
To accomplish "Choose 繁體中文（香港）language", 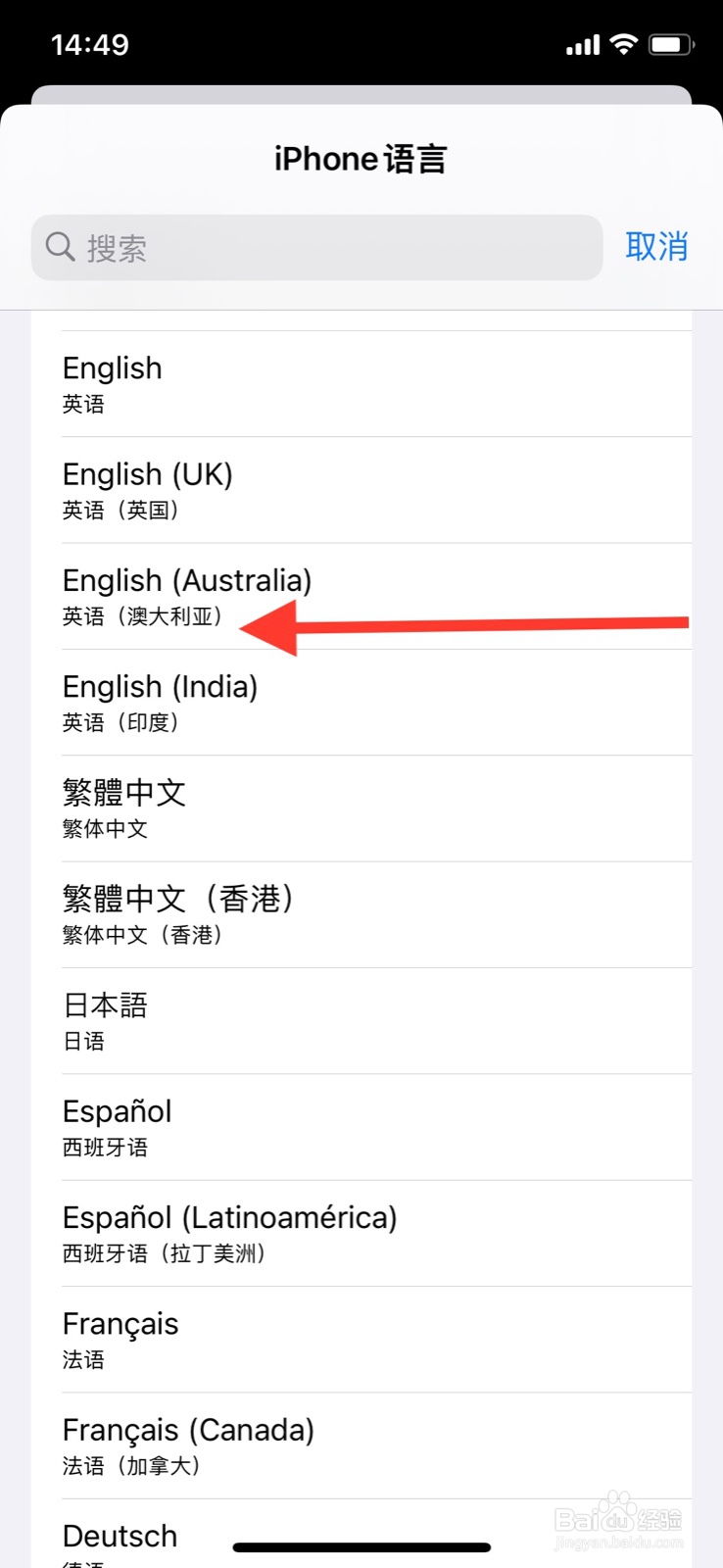I will point(361,914).
